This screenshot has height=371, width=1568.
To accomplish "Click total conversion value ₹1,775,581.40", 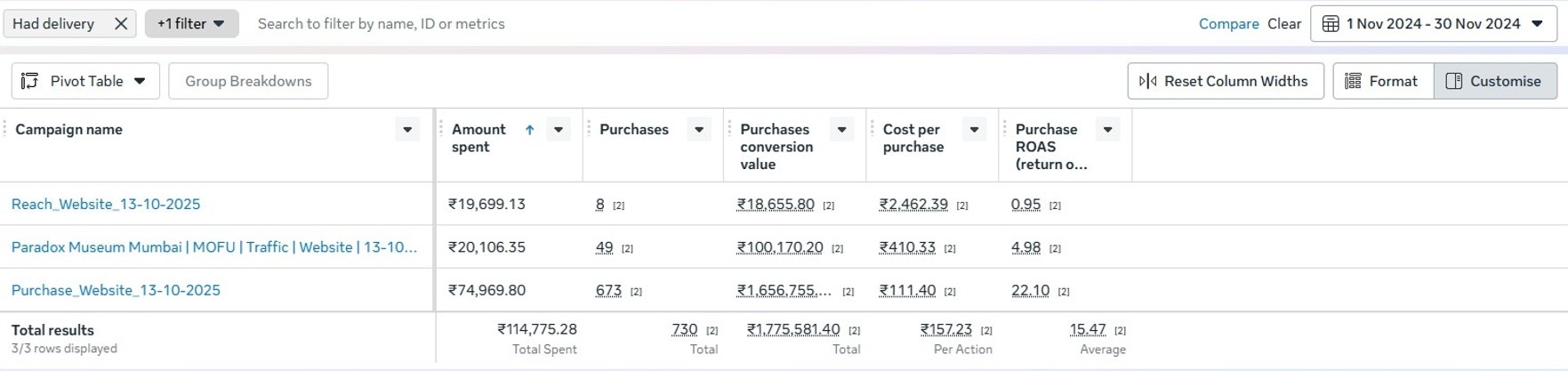I will (793, 329).
